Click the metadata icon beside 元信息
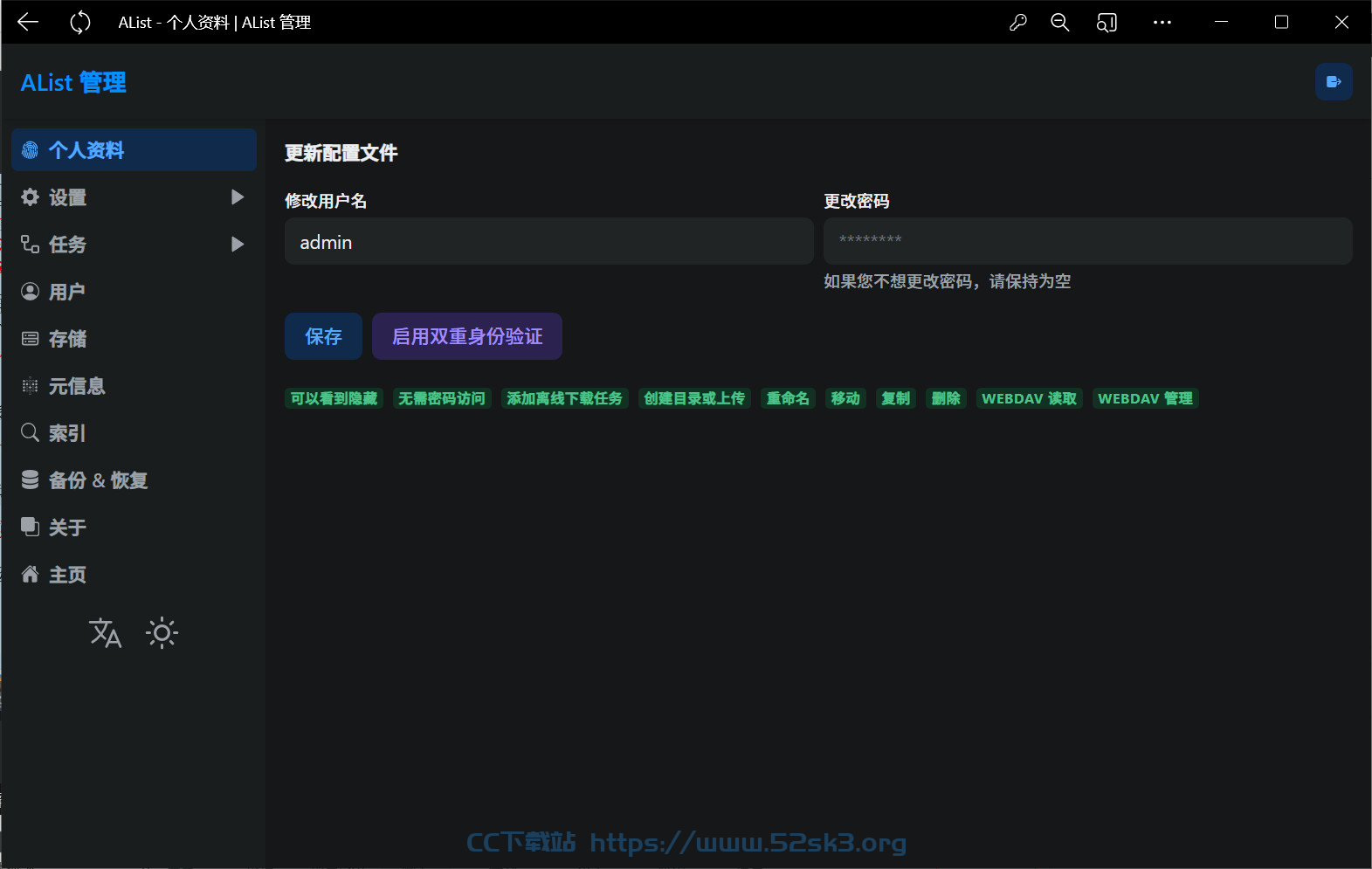 pyautogui.click(x=30, y=386)
